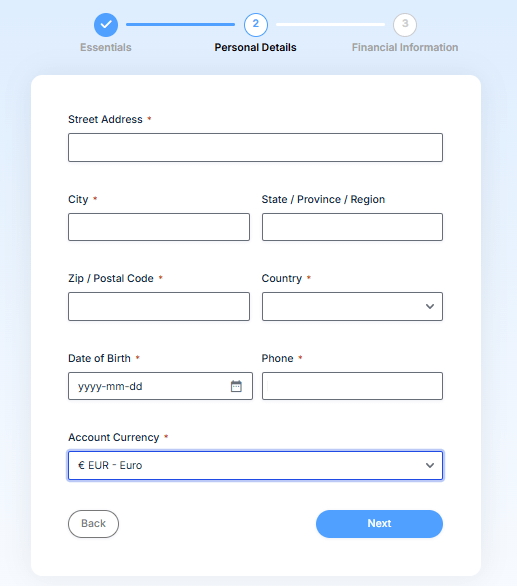Go to the Essentials step label
517x586 pixels.
[106, 47]
